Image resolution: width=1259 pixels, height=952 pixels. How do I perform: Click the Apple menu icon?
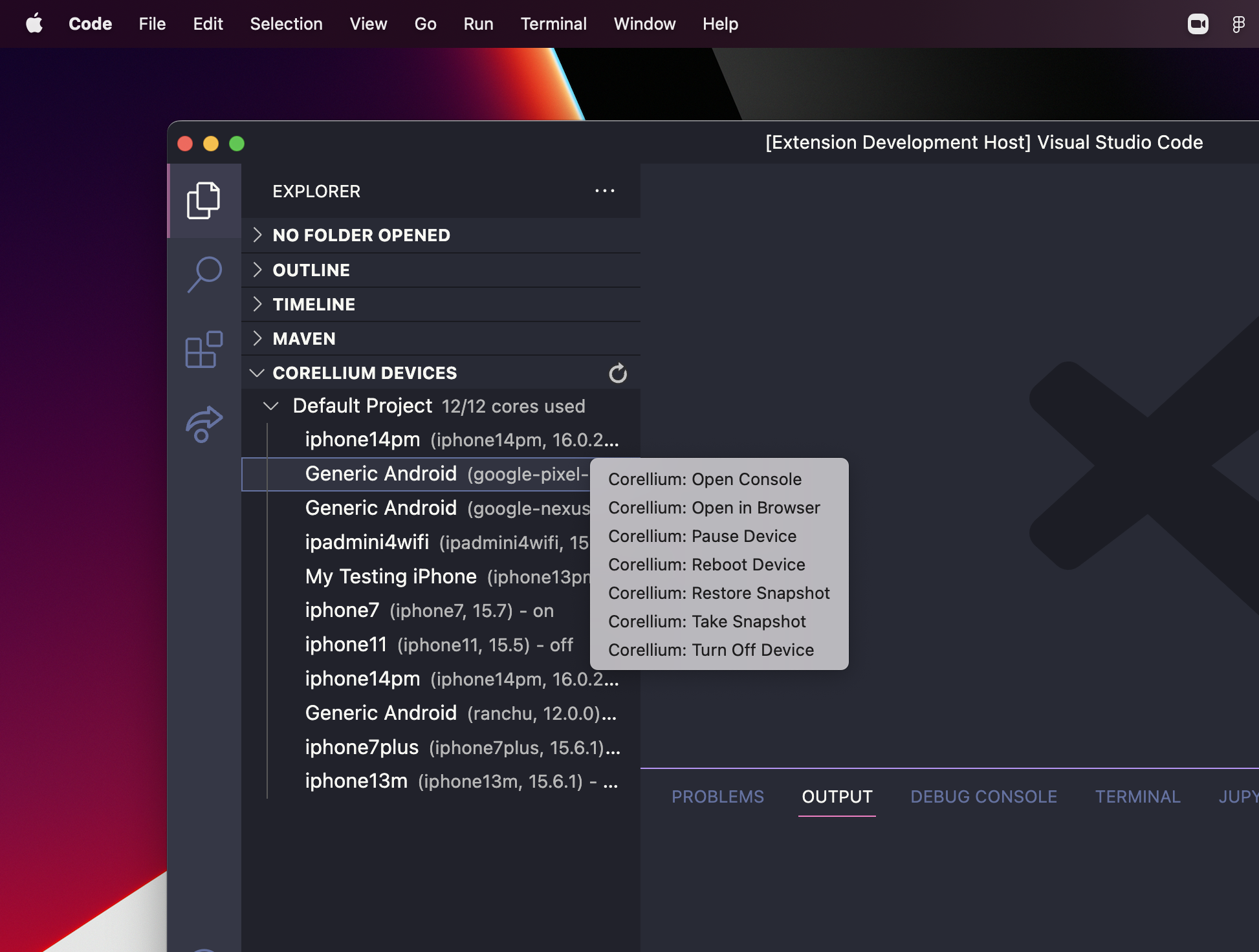coord(34,24)
